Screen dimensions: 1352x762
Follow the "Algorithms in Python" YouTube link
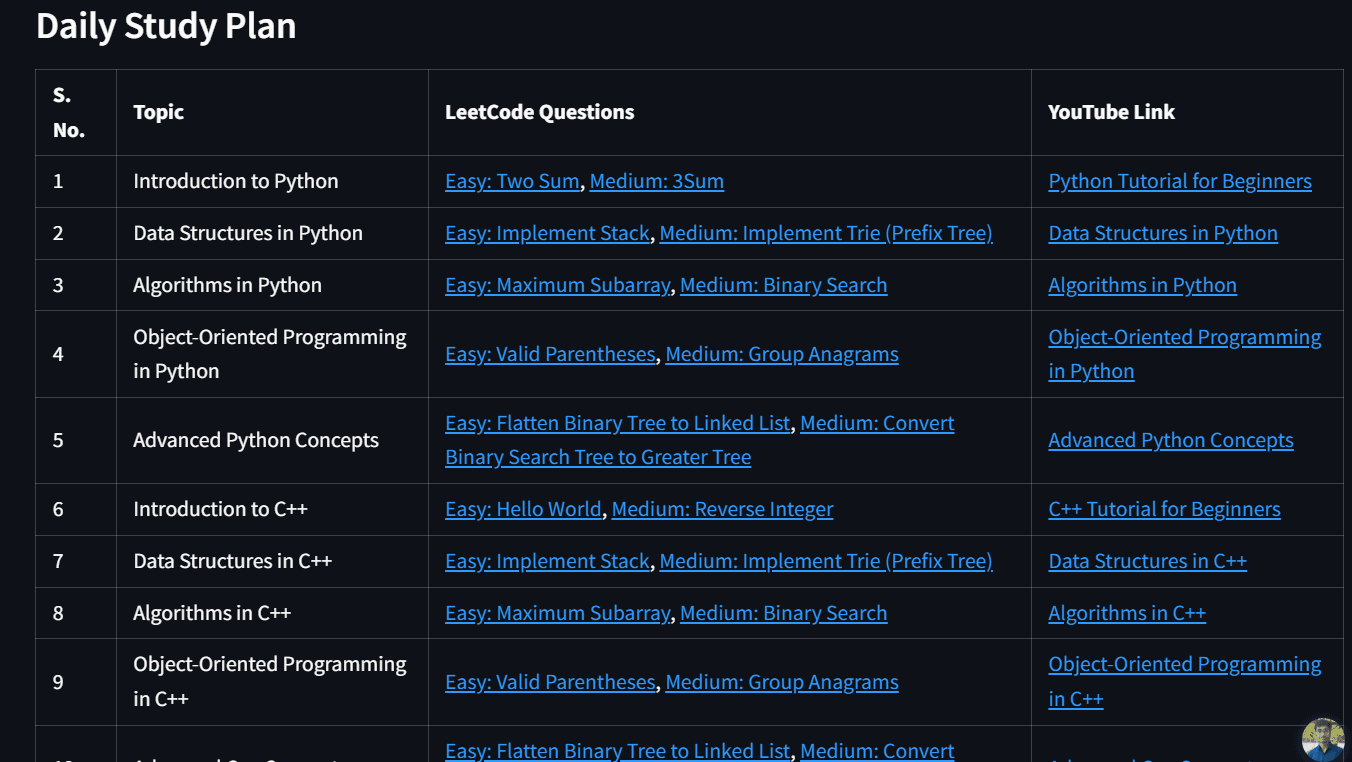pos(1142,285)
